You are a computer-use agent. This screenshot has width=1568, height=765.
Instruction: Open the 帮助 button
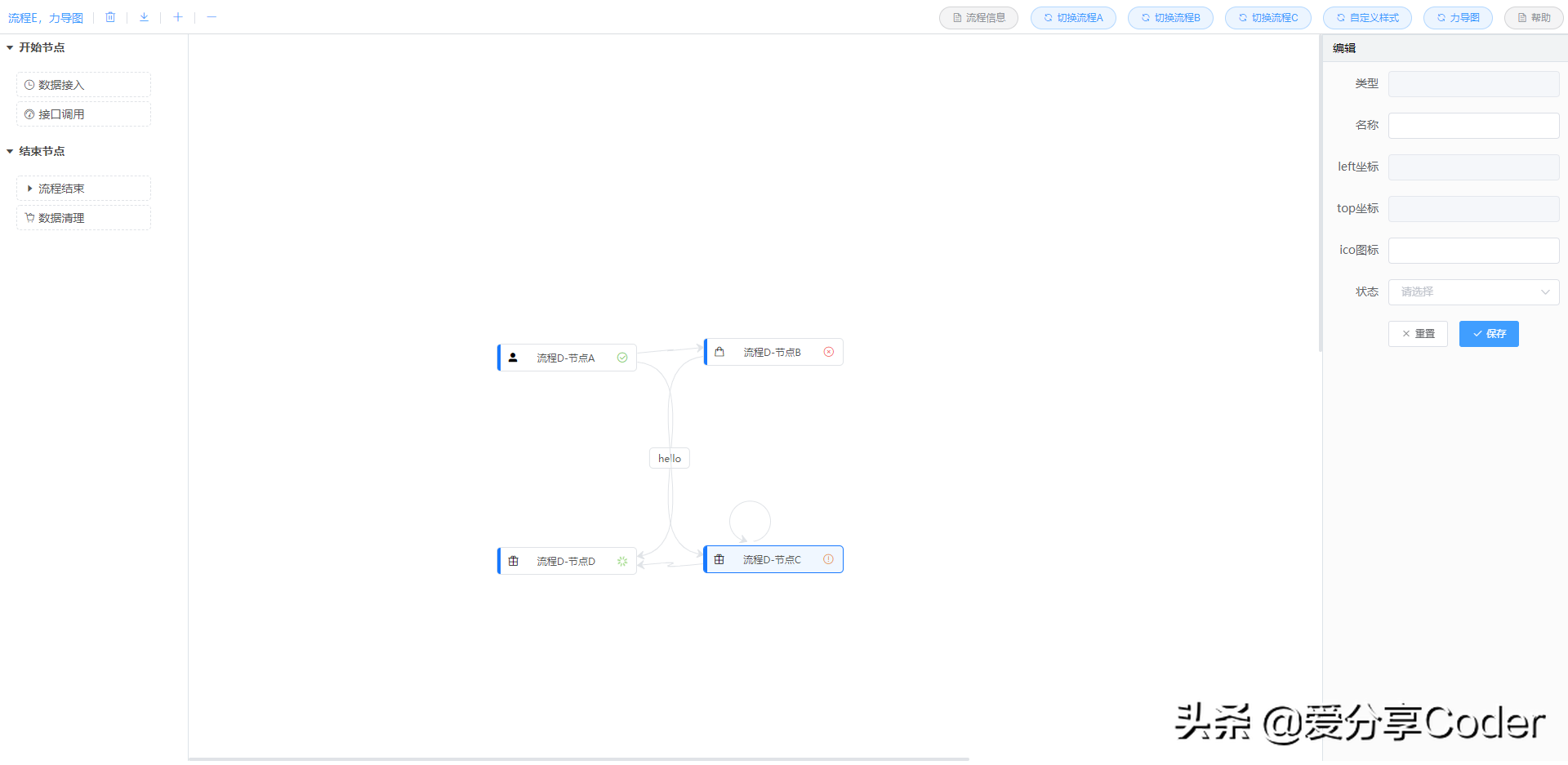(x=1534, y=18)
